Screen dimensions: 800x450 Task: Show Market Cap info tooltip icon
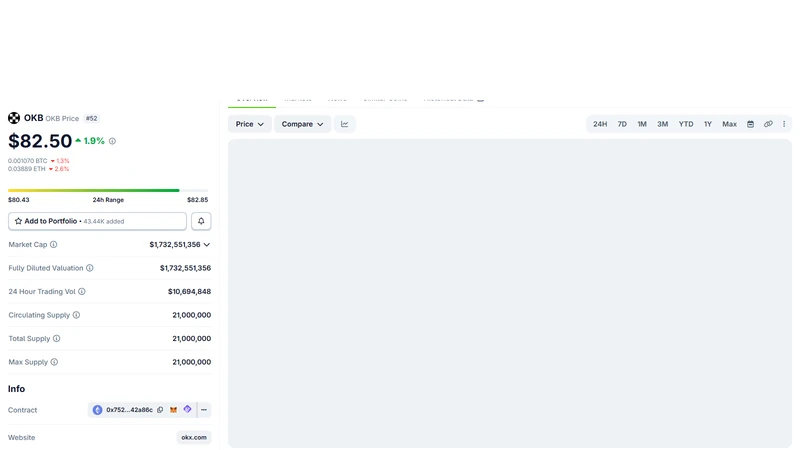[54, 244]
